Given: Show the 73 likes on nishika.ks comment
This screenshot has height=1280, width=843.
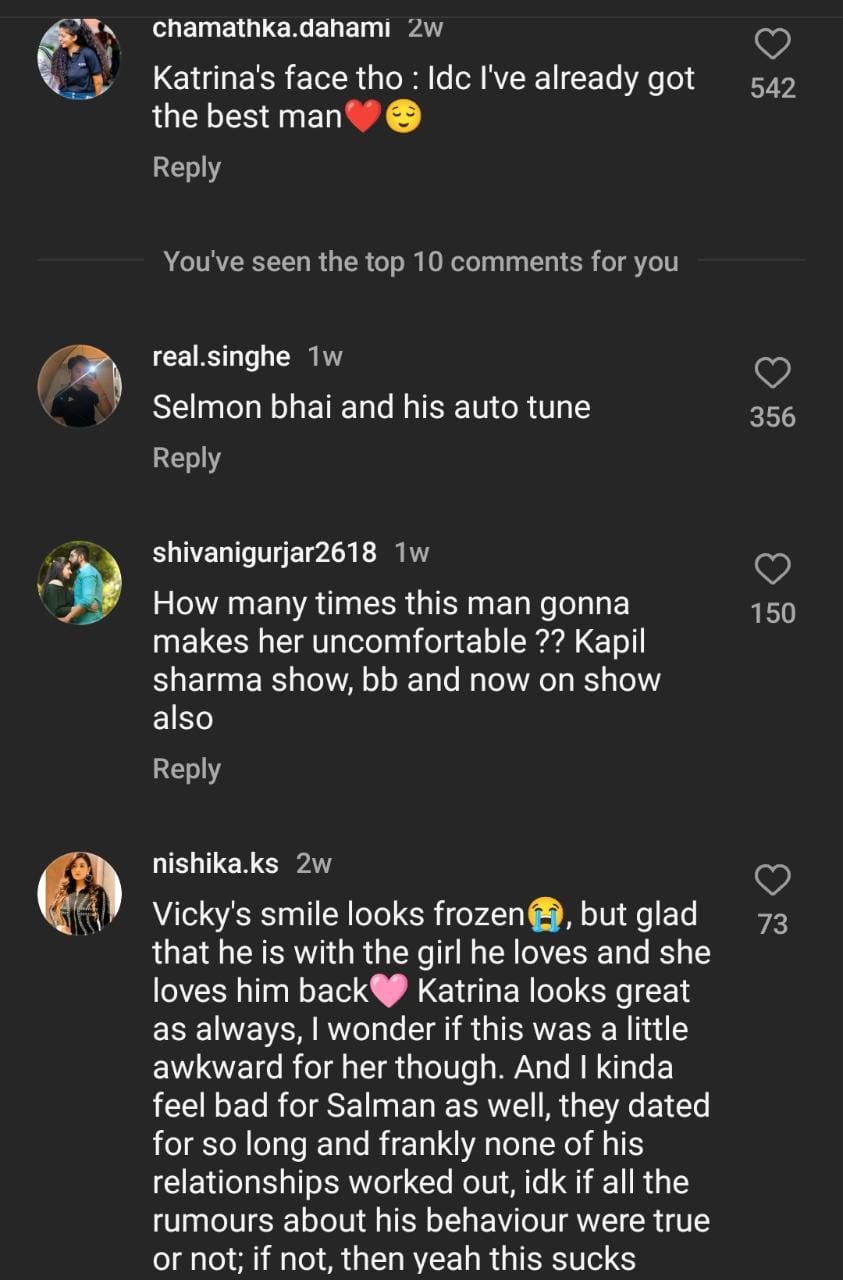Looking at the screenshot, I should coord(772,924).
